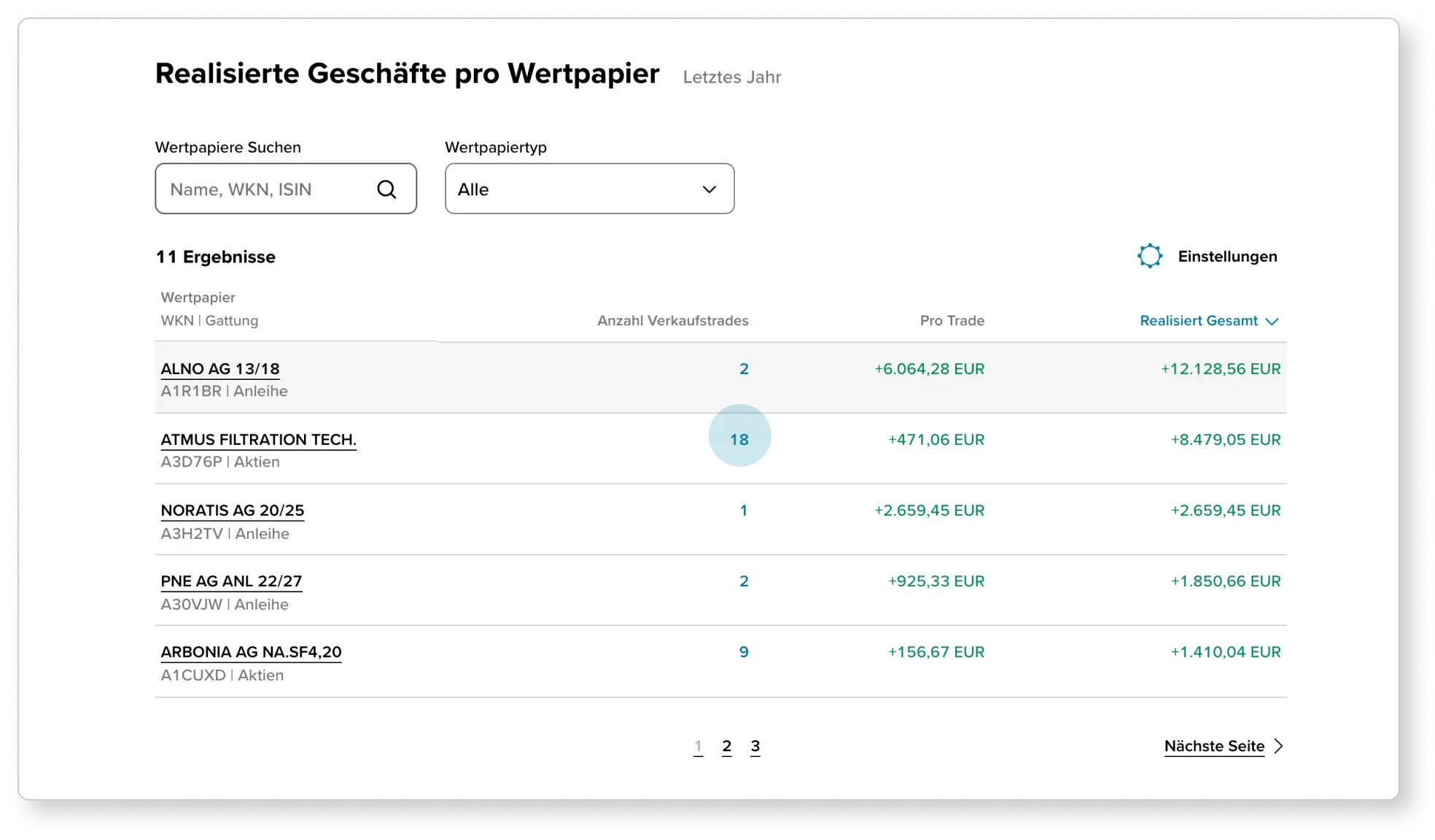Open ARBONIA AG NA.SF4,20 details
The height and width of the screenshot is (840, 1435).
coord(251,651)
